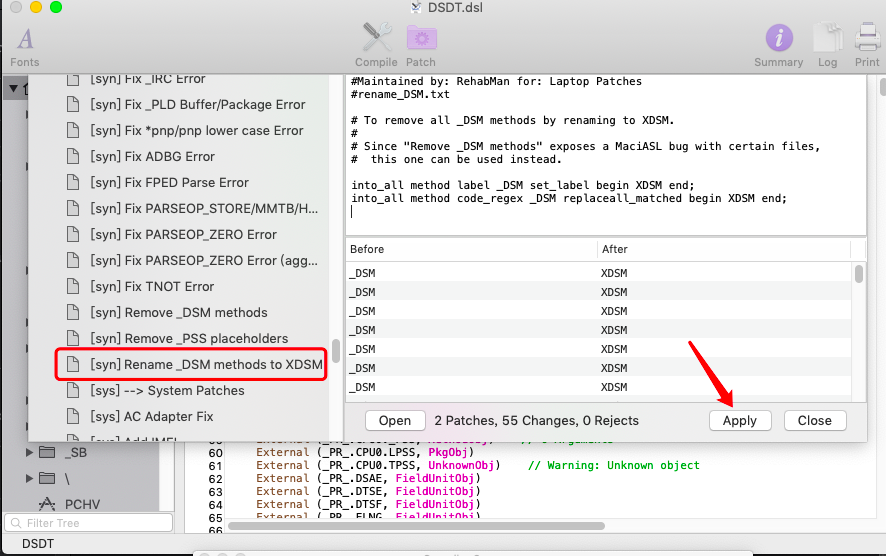The width and height of the screenshot is (886, 556).
Task: Select file icon of Fix FPED Parse Error
Action: coord(73,183)
